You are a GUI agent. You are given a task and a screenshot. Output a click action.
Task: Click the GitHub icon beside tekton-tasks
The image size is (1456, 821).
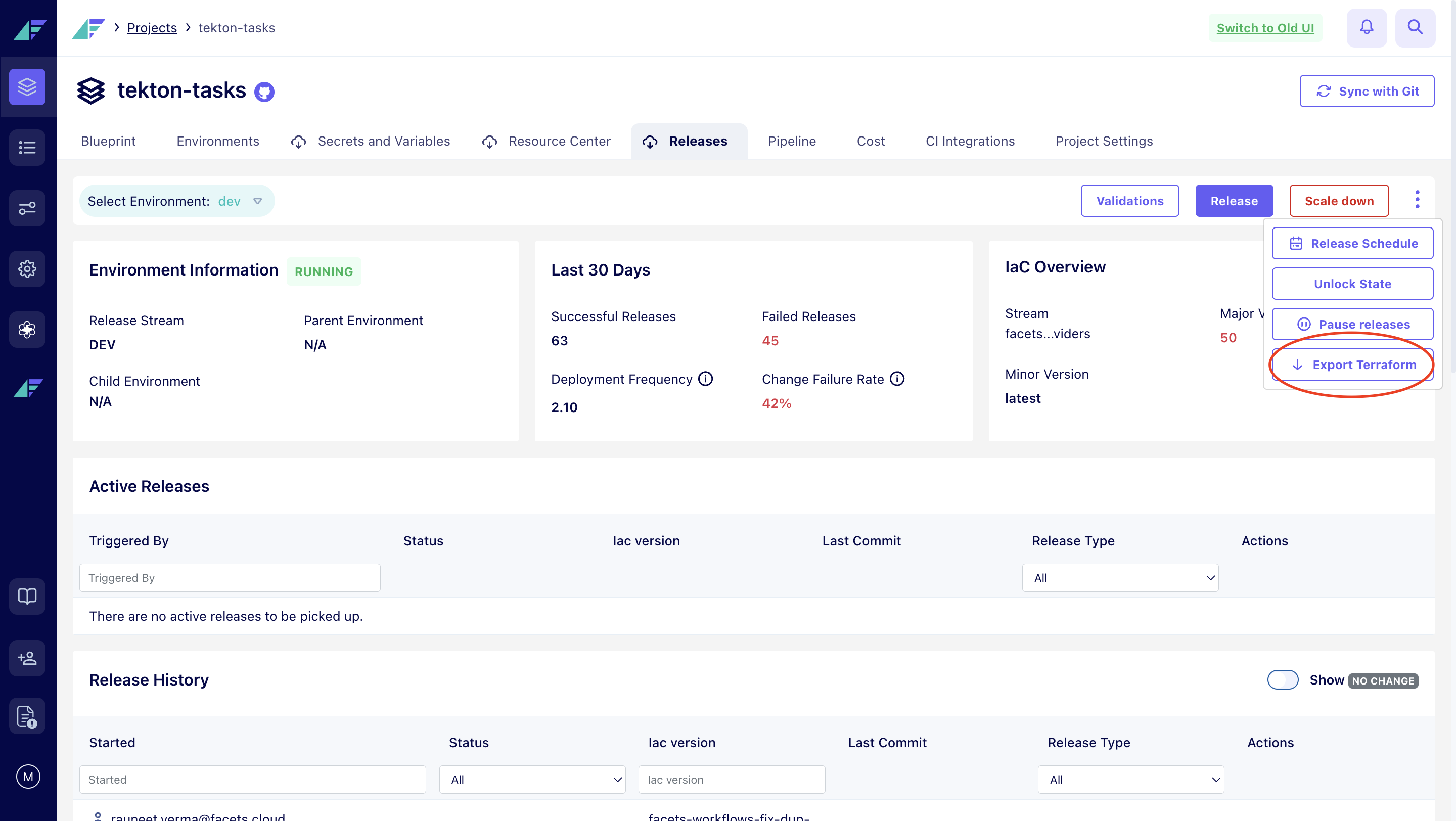click(264, 92)
